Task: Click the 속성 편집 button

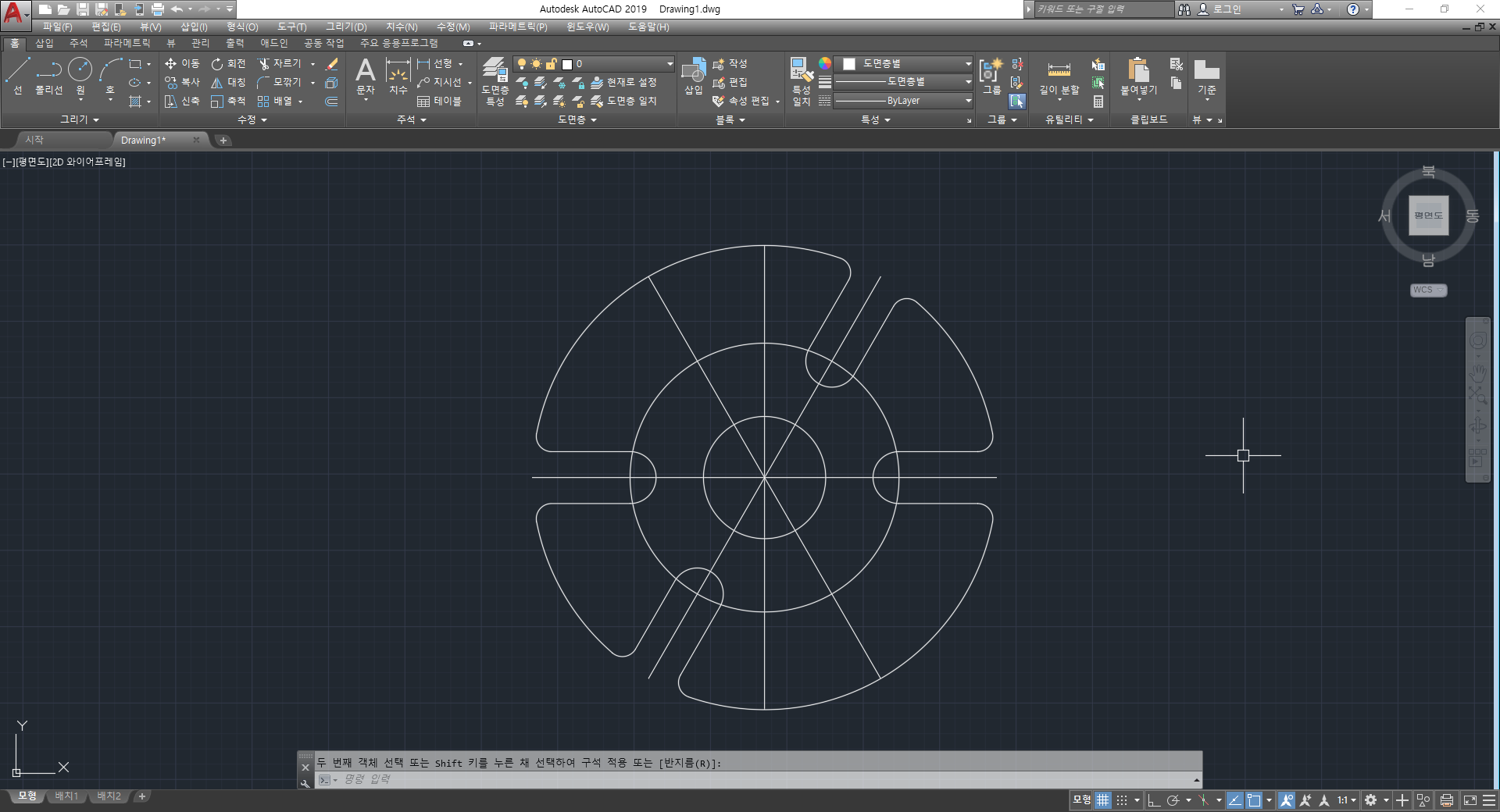Action: (x=741, y=101)
